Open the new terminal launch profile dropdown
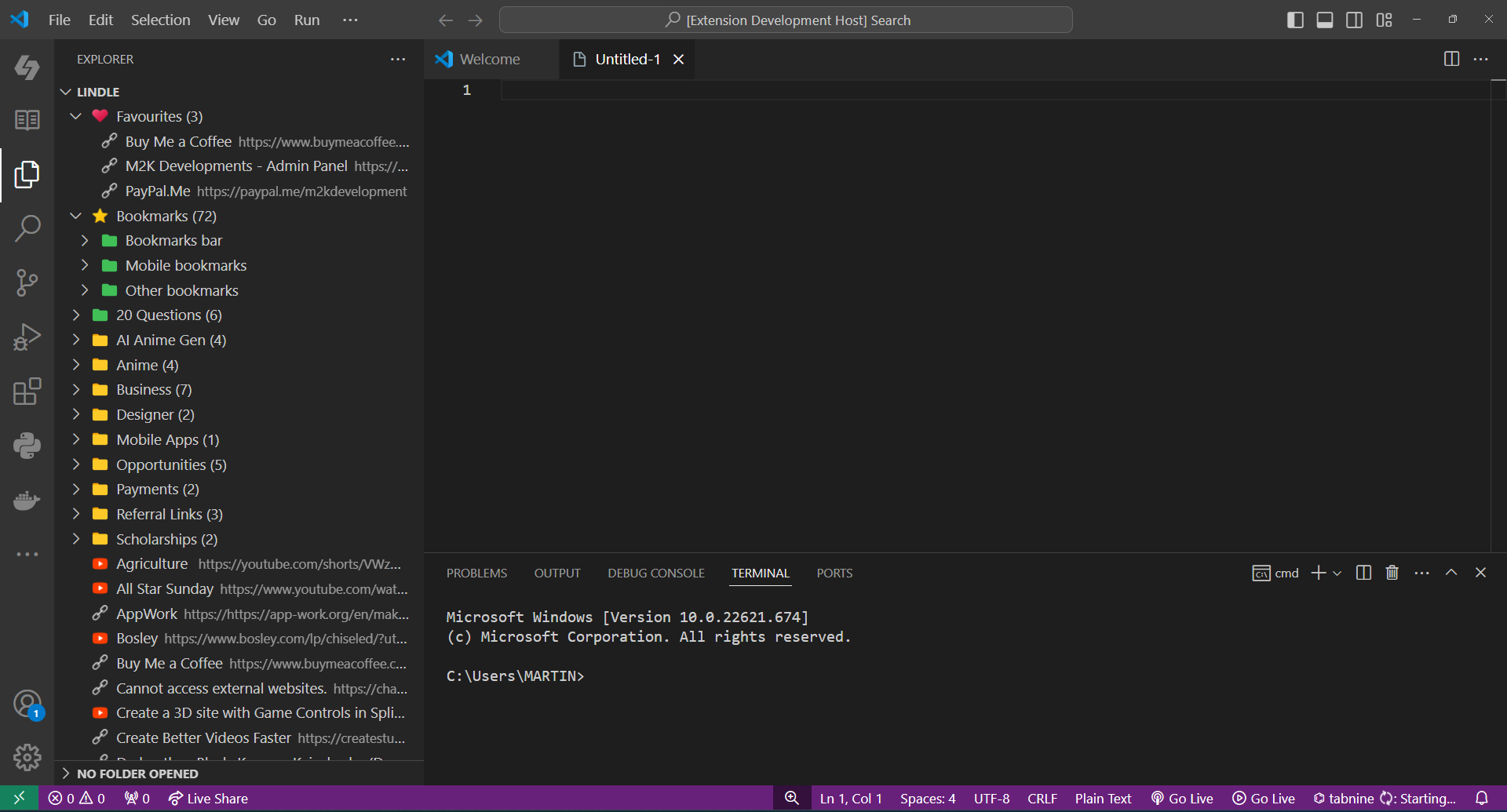The height and width of the screenshot is (812, 1507). [1337, 573]
